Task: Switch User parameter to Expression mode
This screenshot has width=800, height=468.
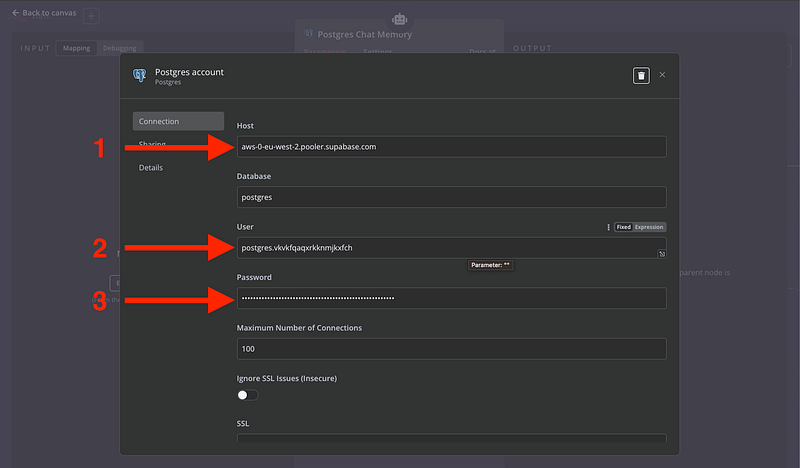Action: tap(649, 227)
